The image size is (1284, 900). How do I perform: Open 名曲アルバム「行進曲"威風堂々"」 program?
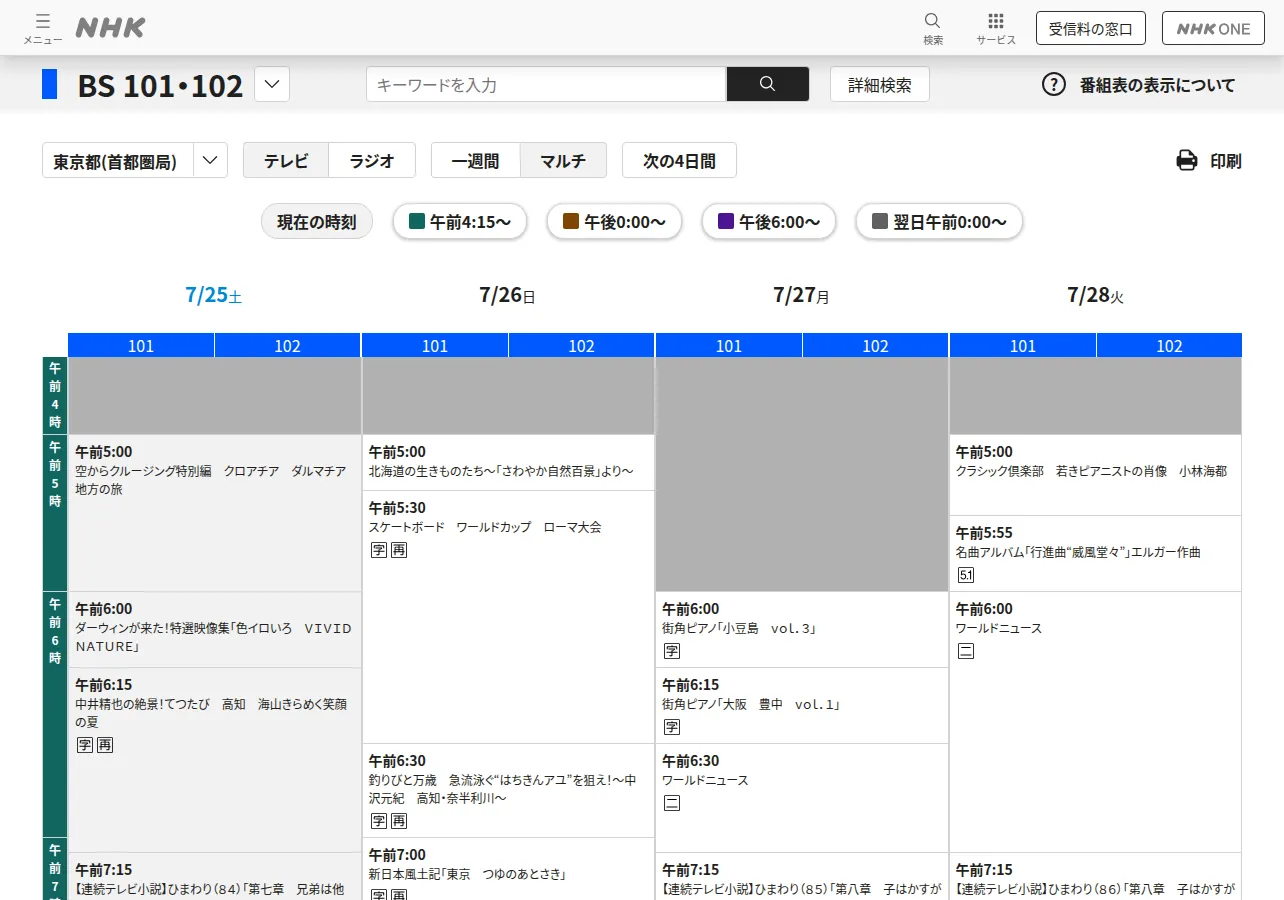[x=1096, y=554]
